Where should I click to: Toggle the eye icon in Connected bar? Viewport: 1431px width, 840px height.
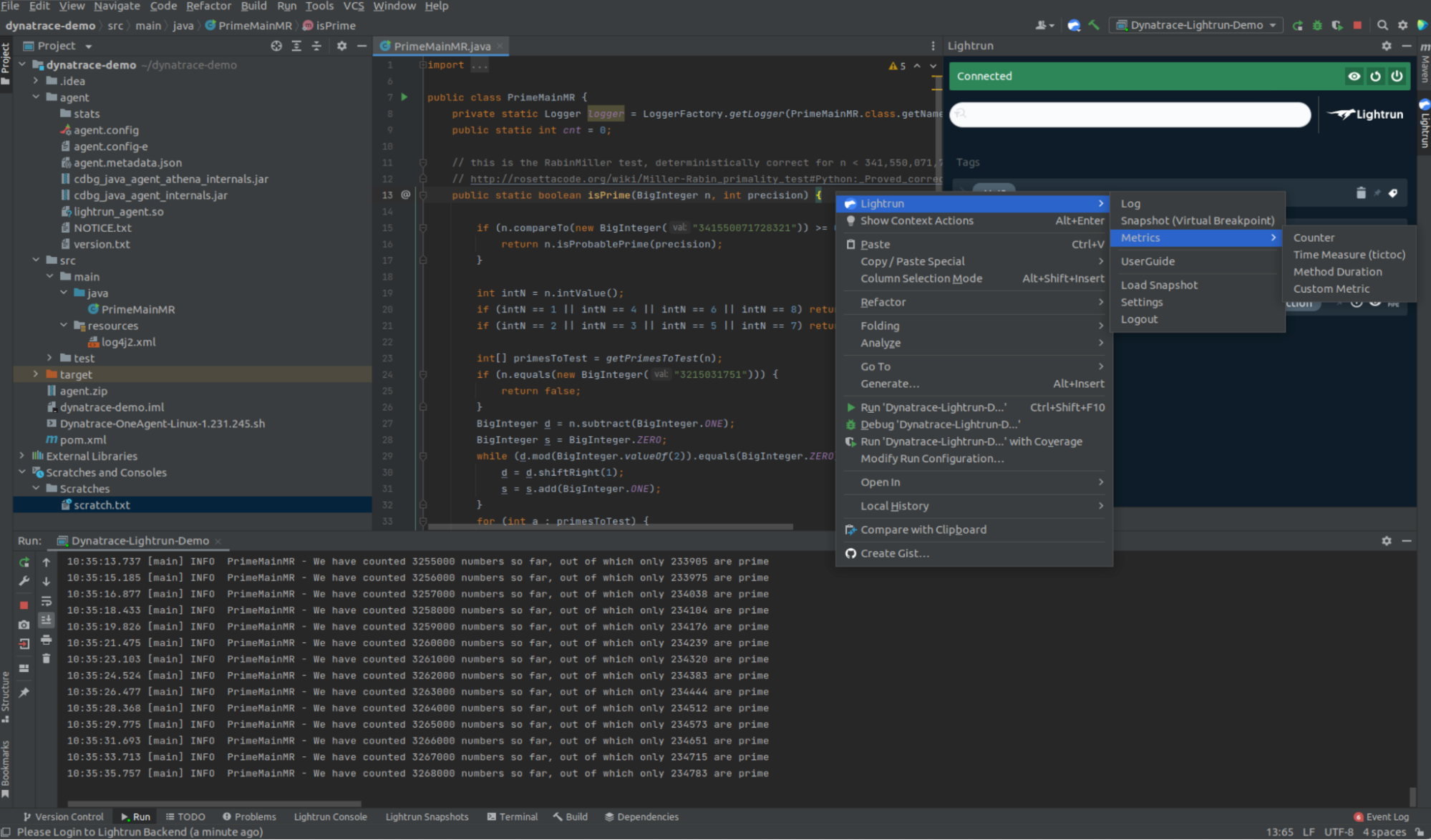pyautogui.click(x=1354, y=76)
